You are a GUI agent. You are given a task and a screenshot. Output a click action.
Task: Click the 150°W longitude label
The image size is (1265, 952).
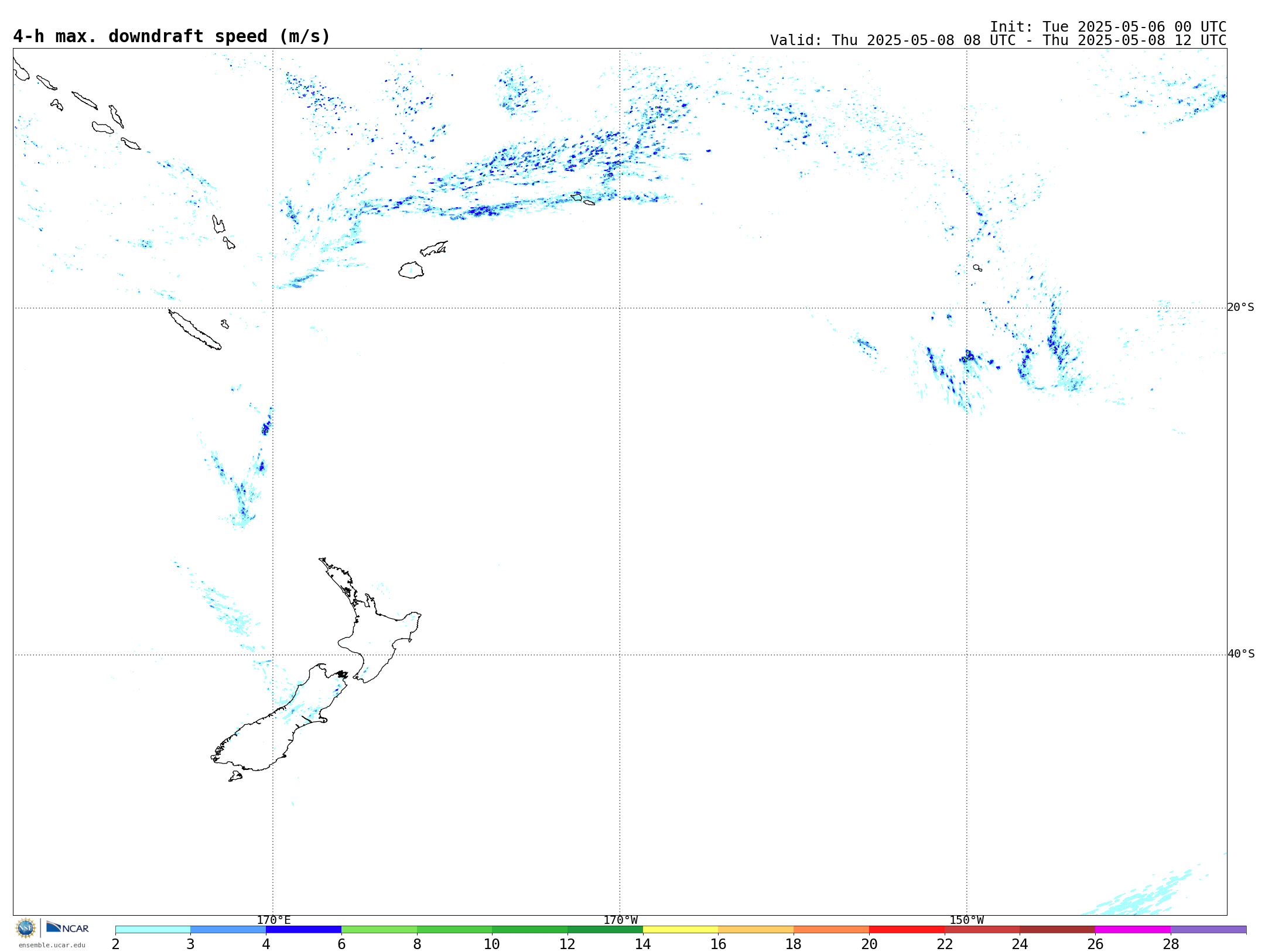click(966, 920)
